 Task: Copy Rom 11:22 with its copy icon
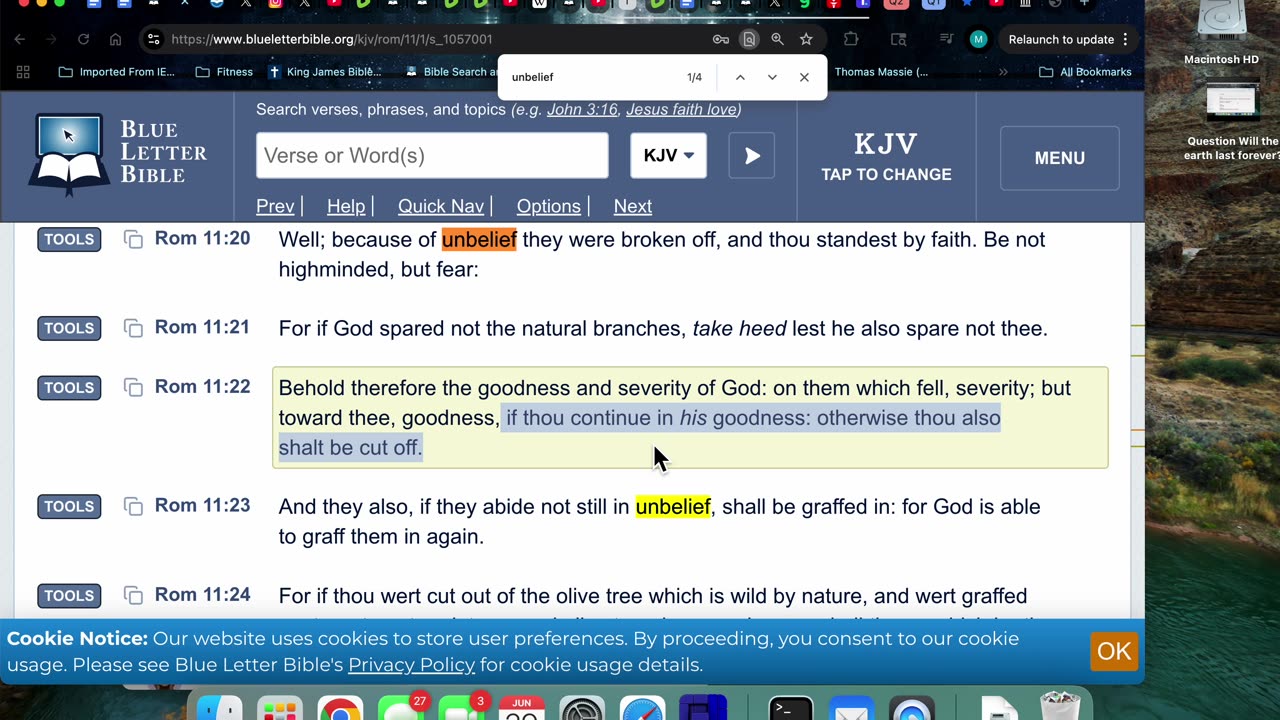[133, 388]
